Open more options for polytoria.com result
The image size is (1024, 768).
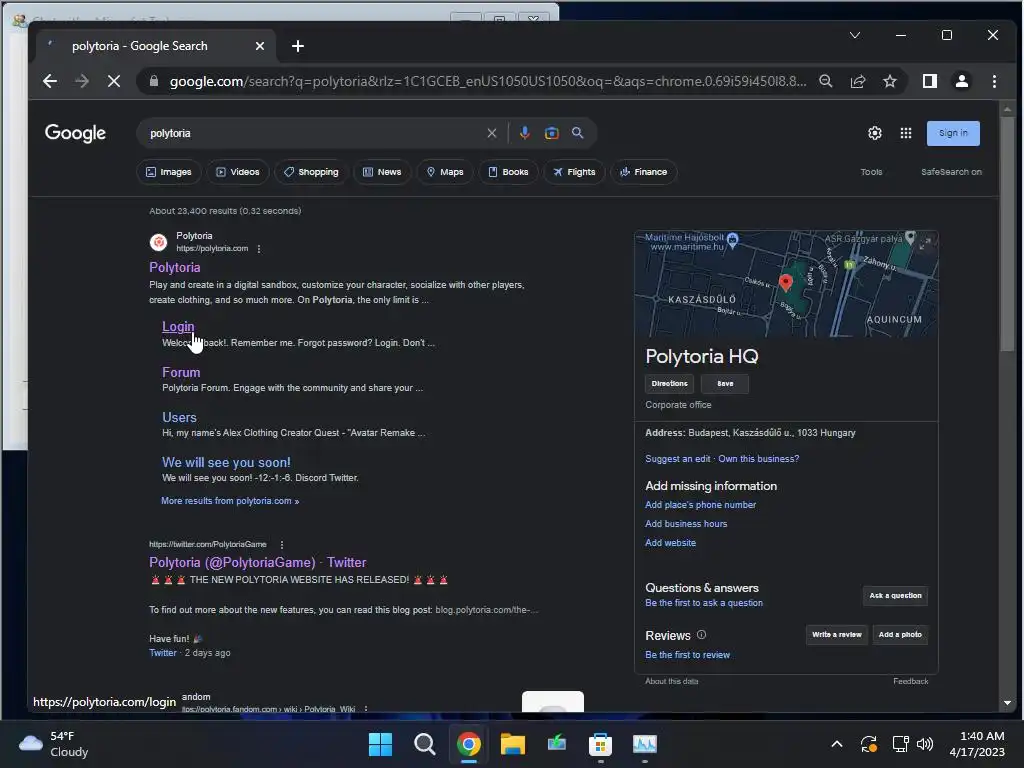tap(259, 249)
